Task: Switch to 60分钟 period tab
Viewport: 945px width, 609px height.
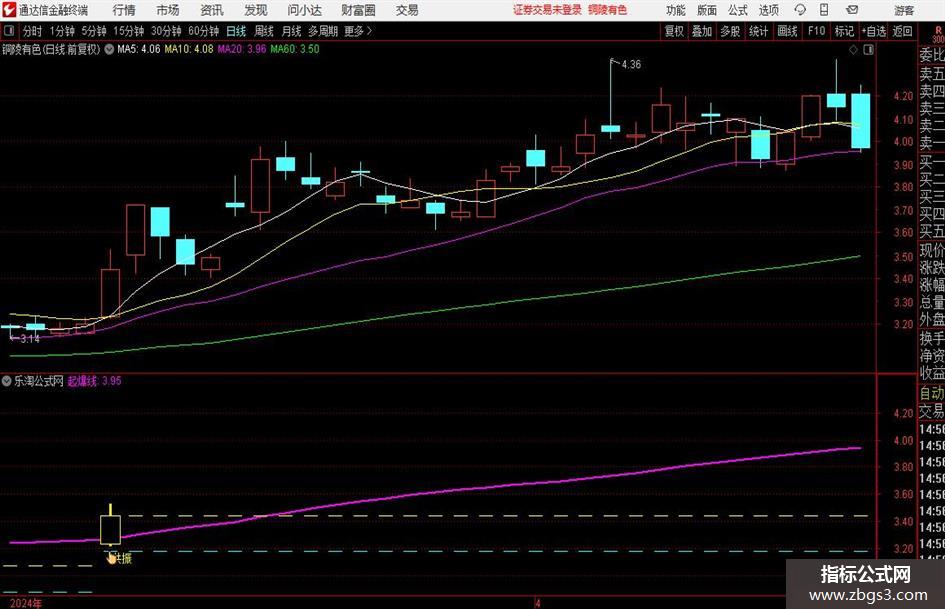Action: [x=204, y=31]
